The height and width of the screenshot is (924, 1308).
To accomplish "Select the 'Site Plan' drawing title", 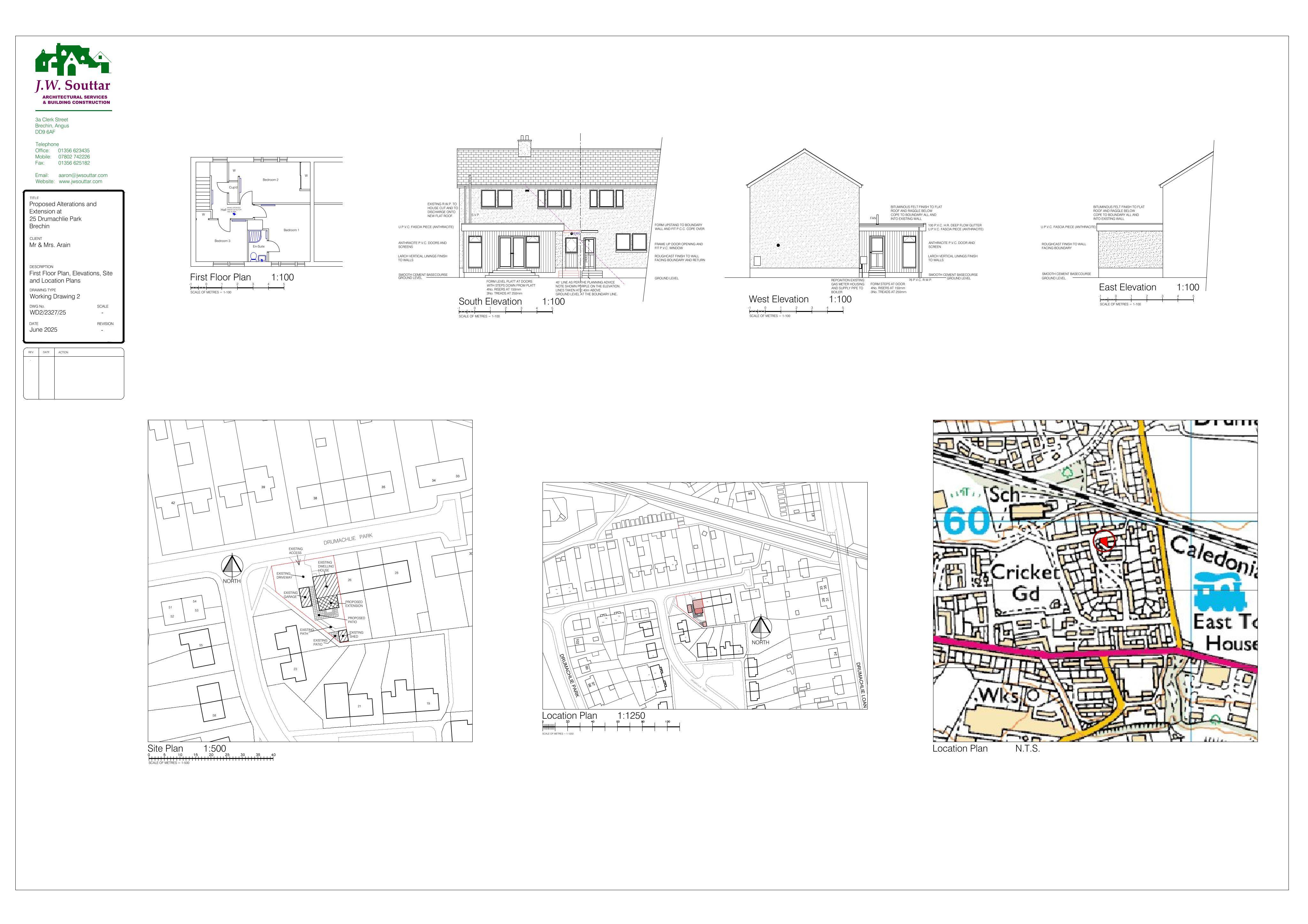I will click(165, 748).
